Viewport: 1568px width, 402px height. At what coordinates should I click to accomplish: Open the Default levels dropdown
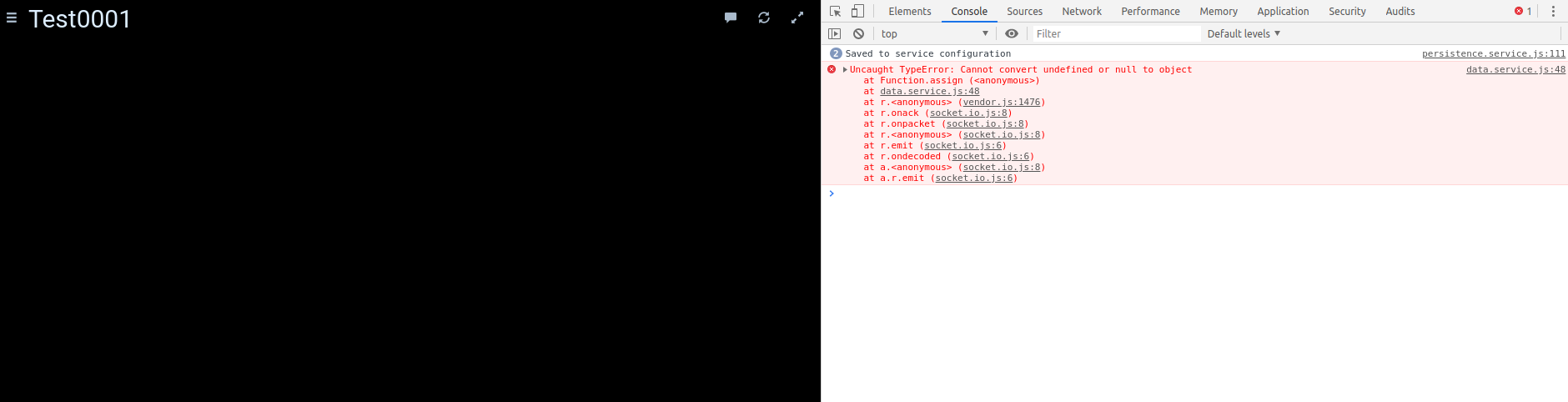(1244, 33)
